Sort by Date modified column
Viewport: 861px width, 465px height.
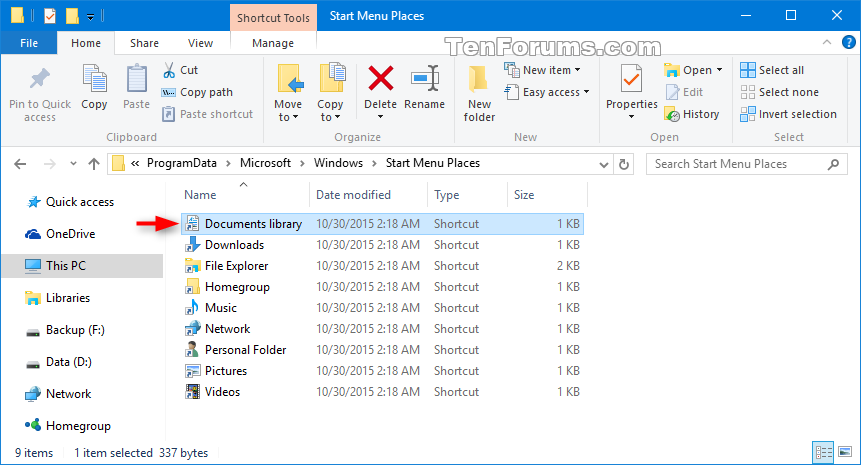pyautogui.click(x=368, y=195)
